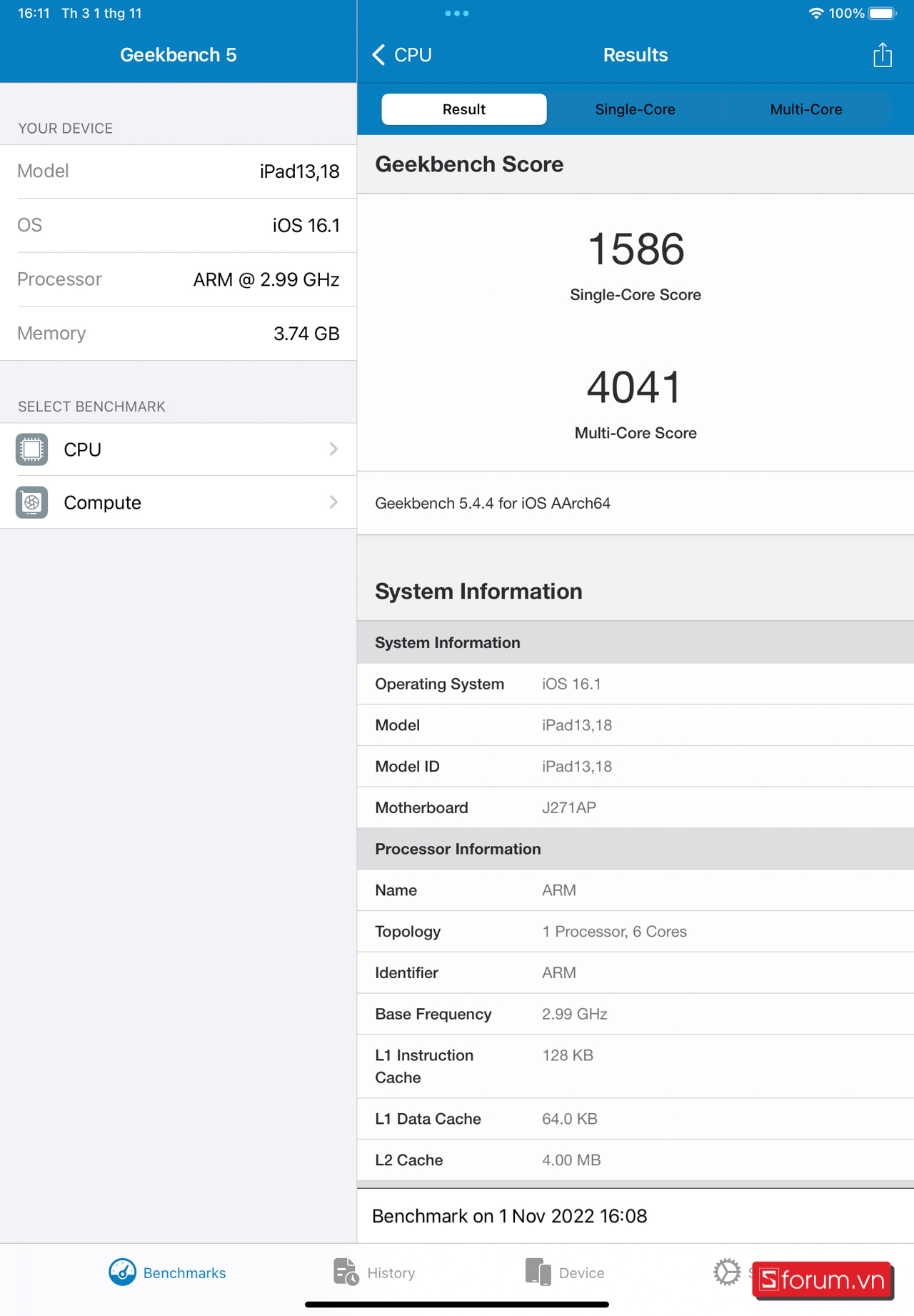Tap the Processor Information section header

tap(636, 849)
